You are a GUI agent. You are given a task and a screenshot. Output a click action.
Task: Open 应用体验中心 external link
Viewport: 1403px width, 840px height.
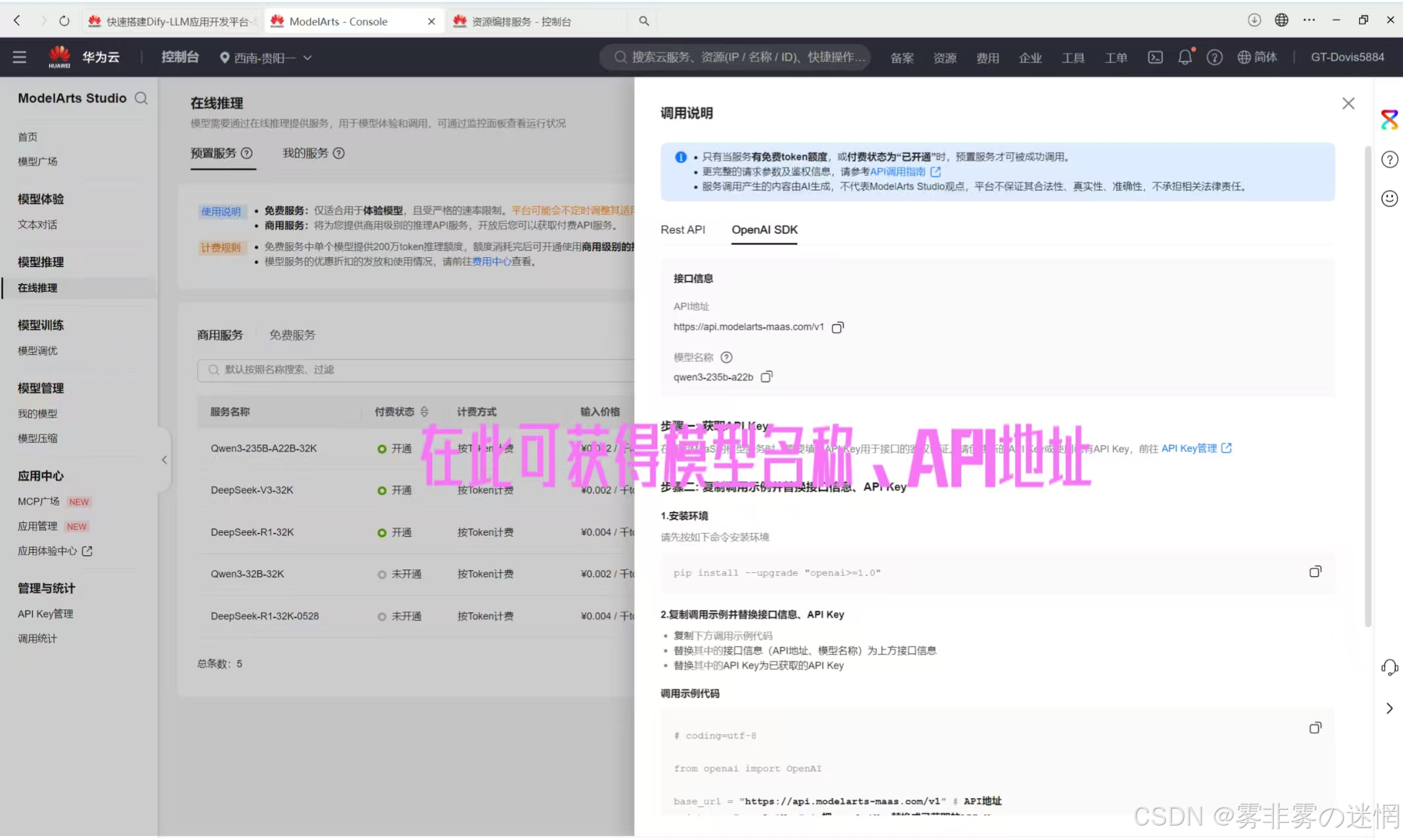(x=55, y=551)
